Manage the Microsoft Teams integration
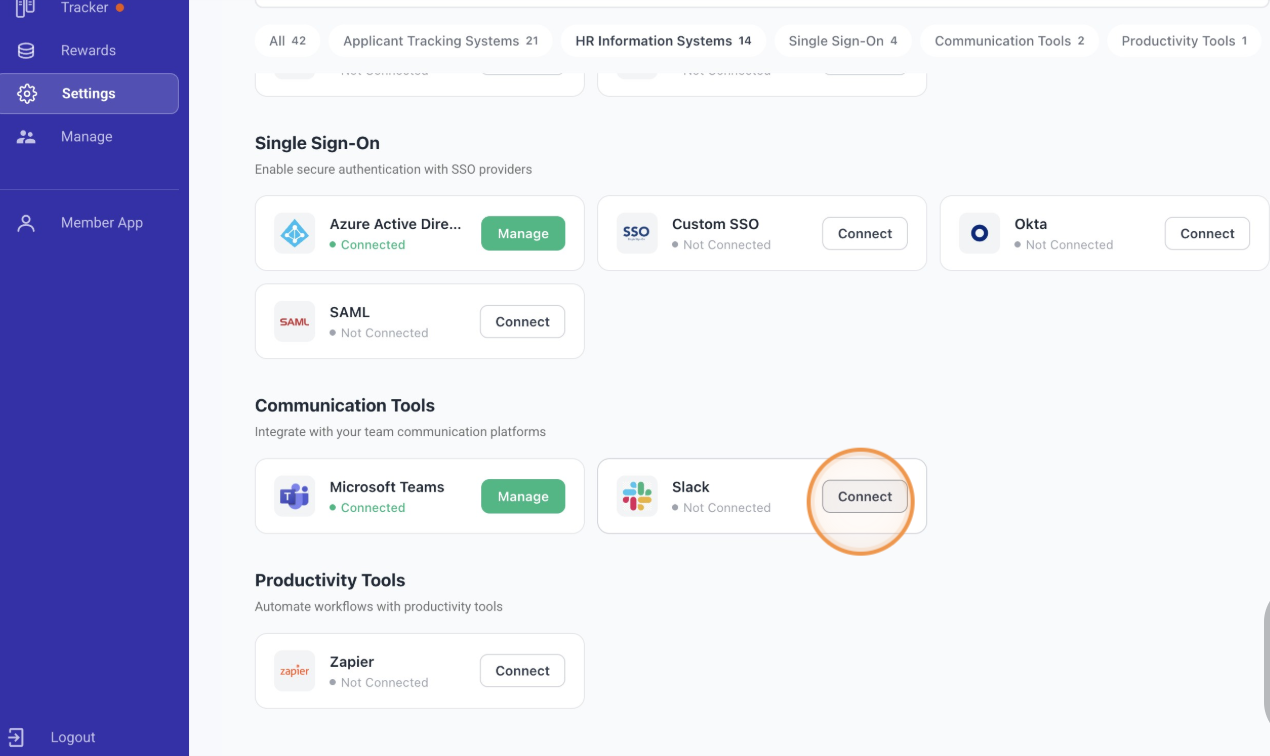This screenshot has height=756, width=1270. click(x=523, y=496)
